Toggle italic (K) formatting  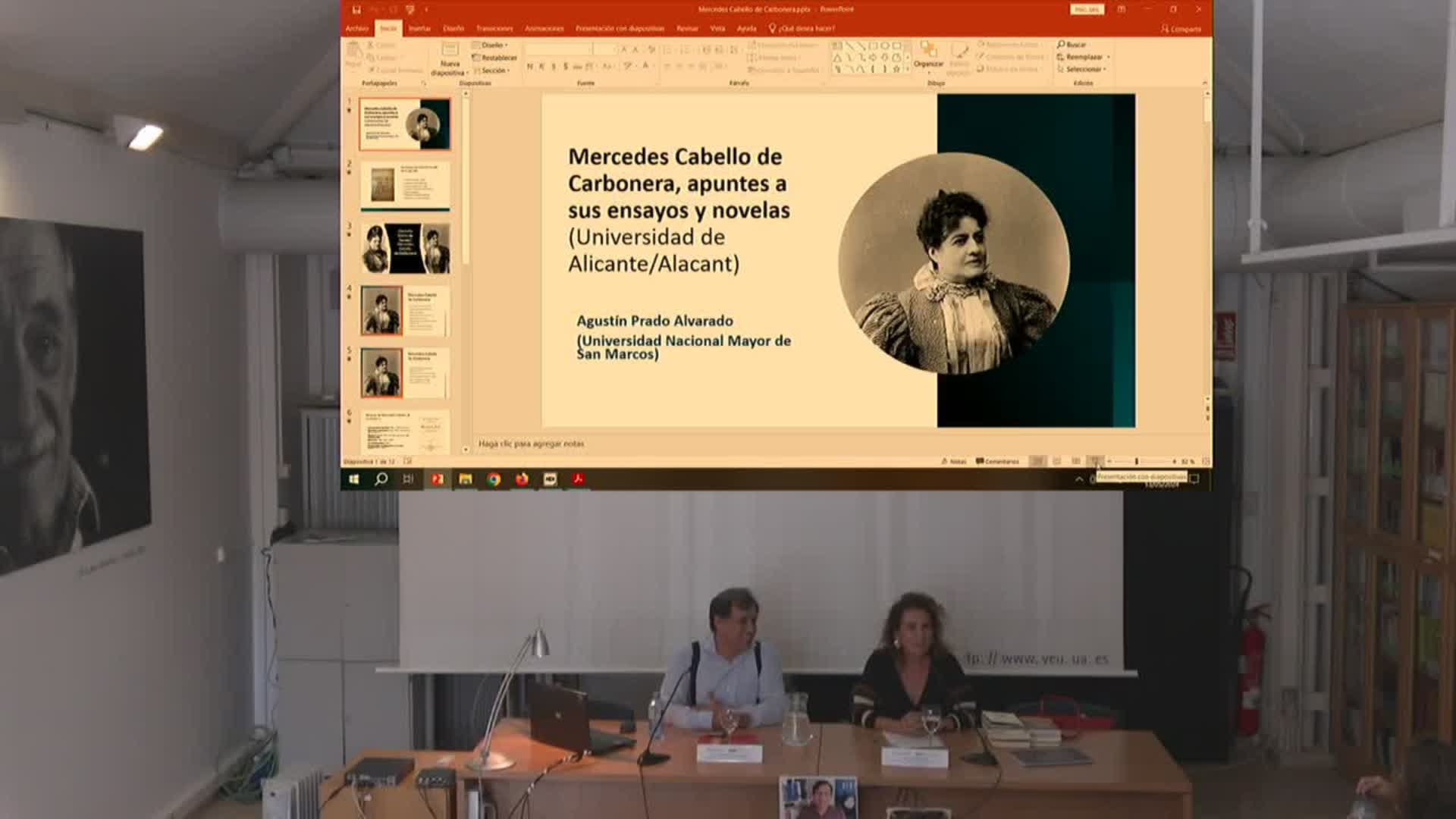click(541, 67)
